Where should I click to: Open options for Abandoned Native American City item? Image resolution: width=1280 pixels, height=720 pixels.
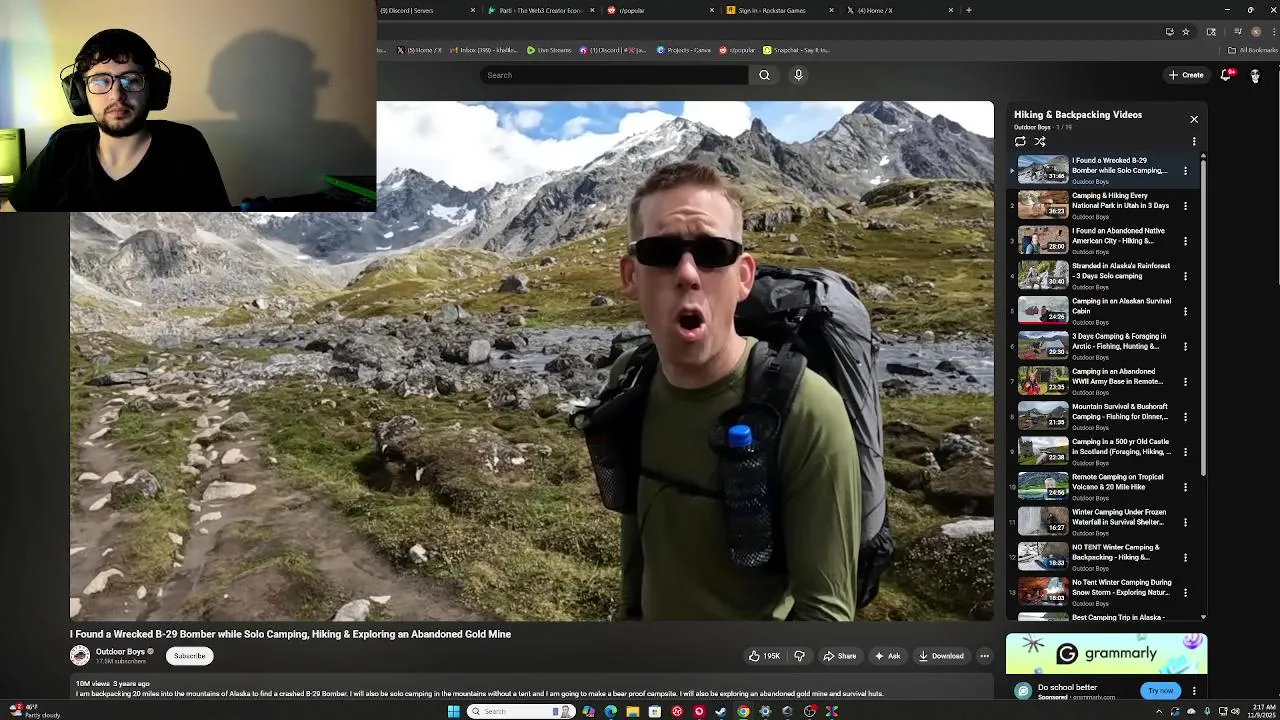[x=1186, y=241]
